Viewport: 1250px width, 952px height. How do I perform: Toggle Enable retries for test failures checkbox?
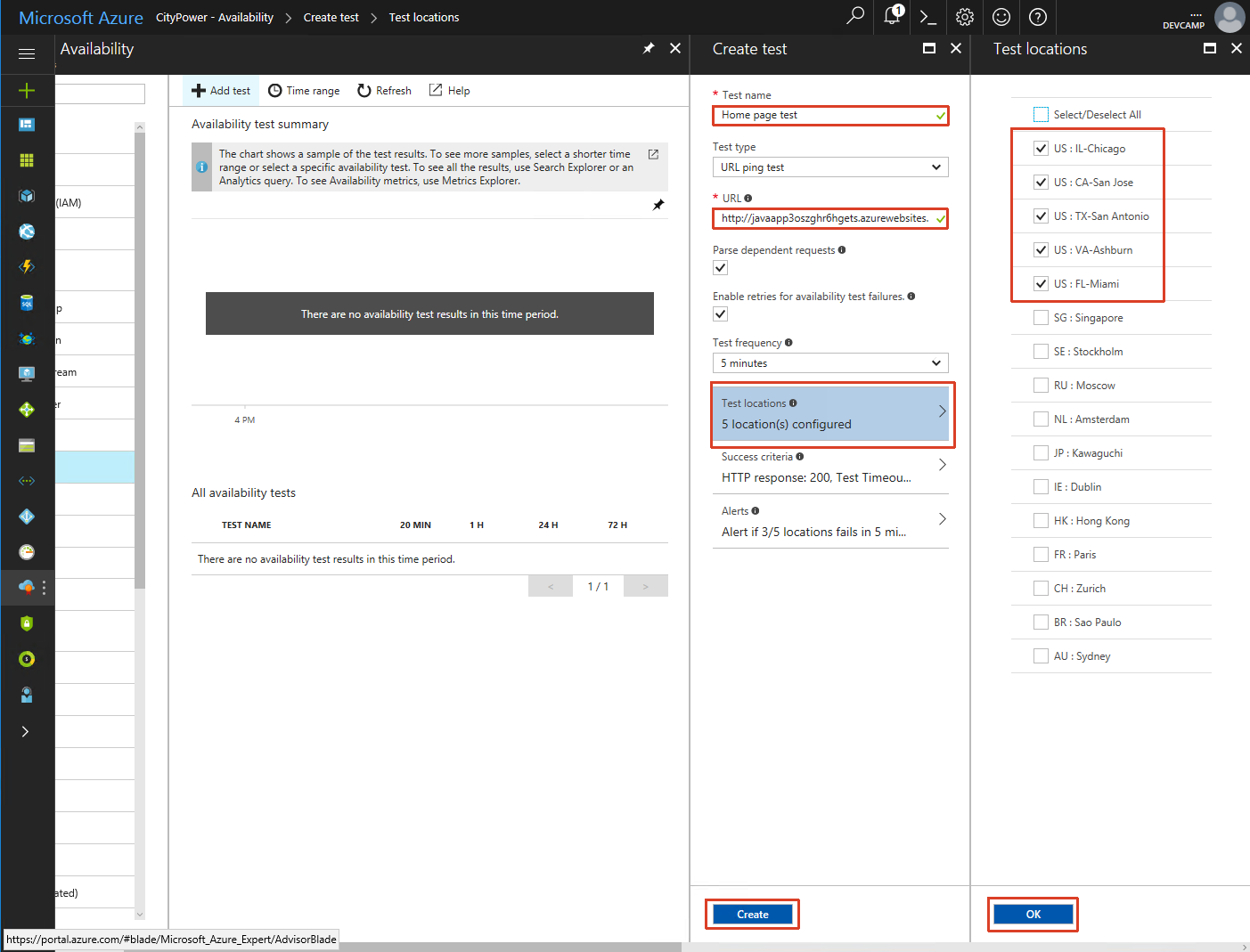(721, 314)
